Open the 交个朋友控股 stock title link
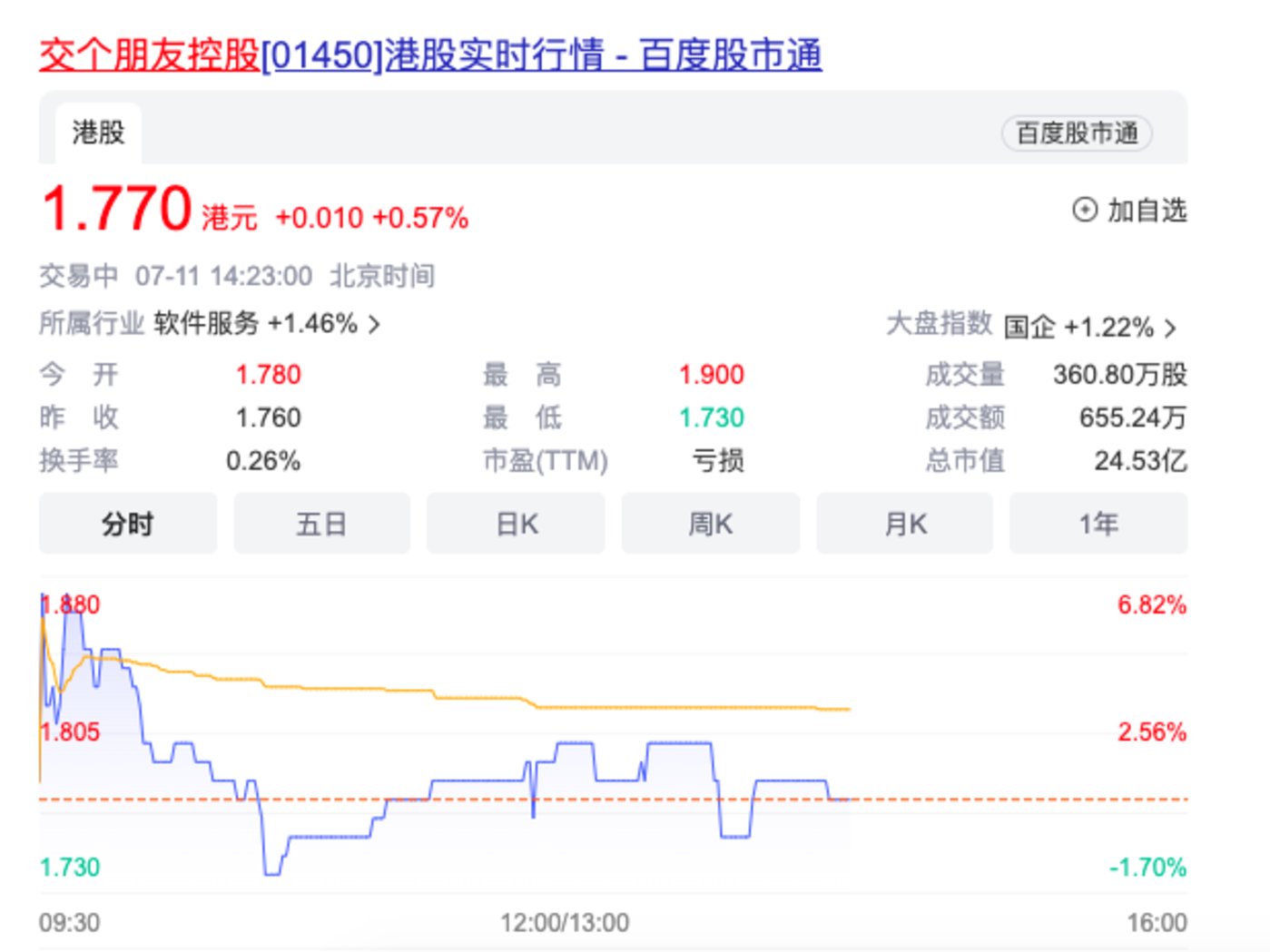1270x952 pixels. (429, 55)
